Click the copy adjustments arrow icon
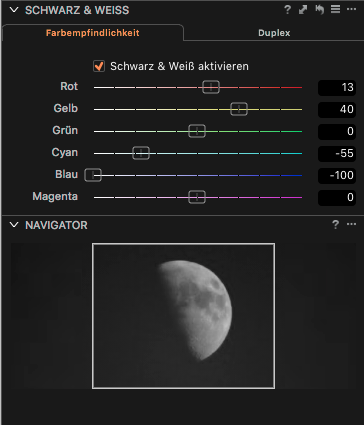 (x=303, y=10)
